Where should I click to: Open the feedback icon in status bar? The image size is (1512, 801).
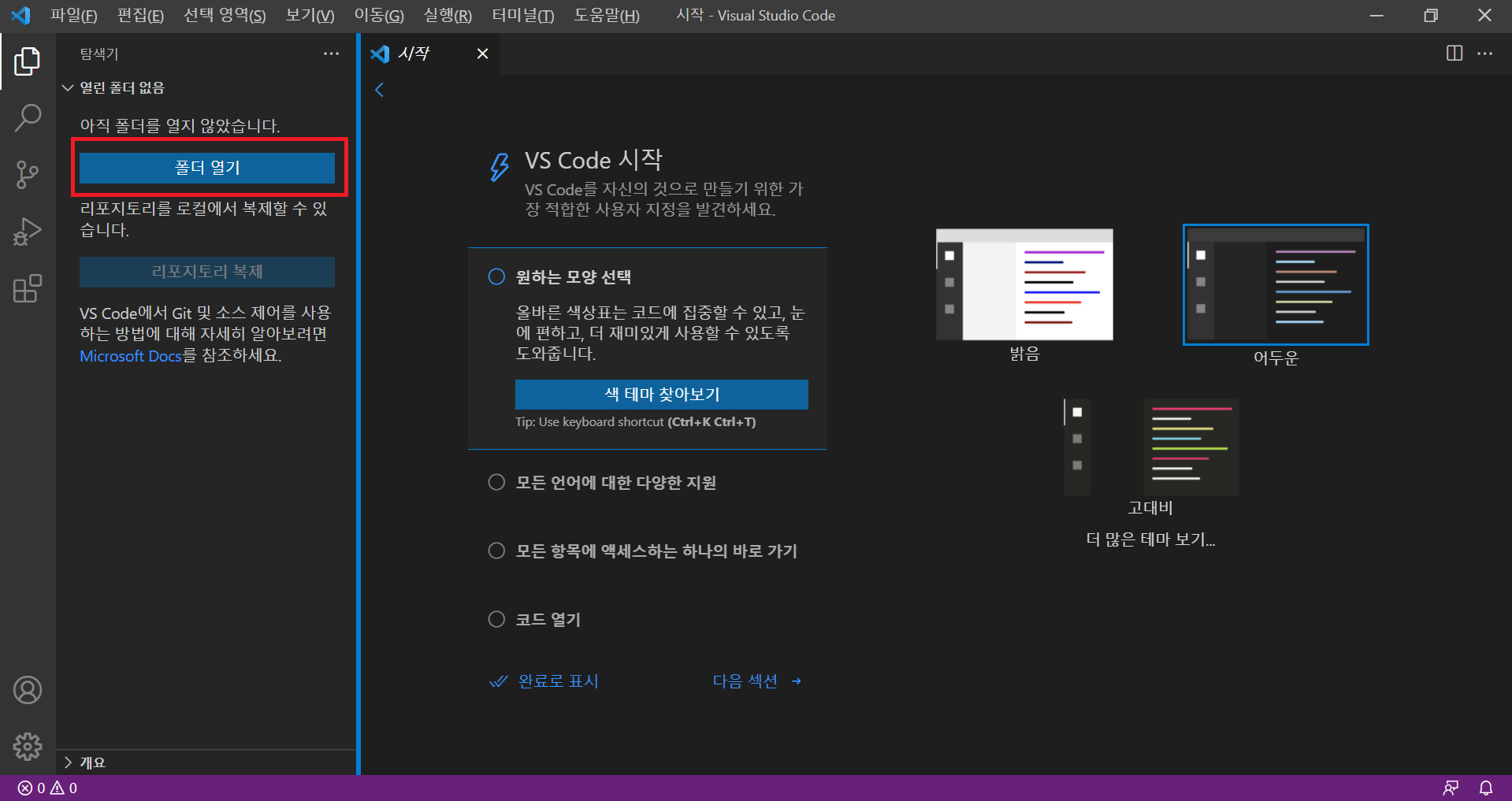tap(1451, 788)
